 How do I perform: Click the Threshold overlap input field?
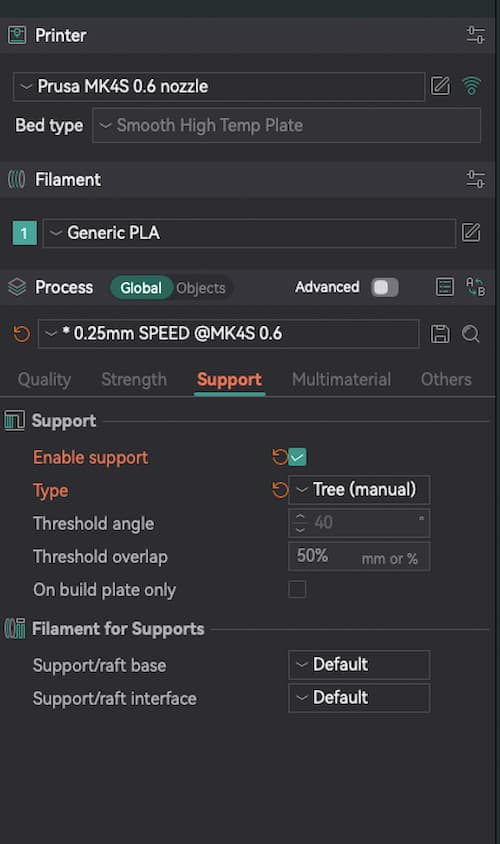pyautogui.click(x=359, y=557)
